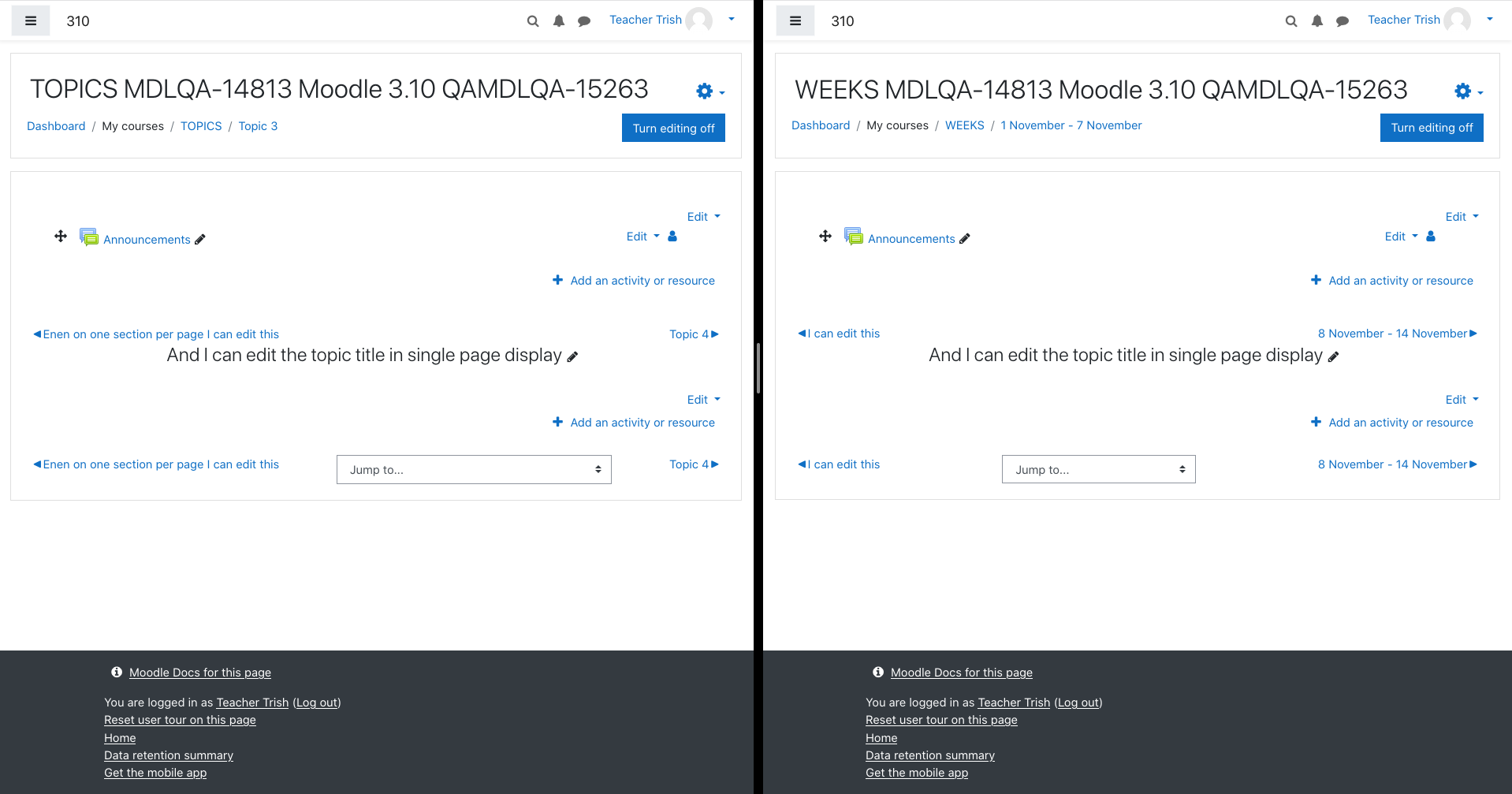The image size is (1512, 794).
Task: Open hamburger side menu in WEEKS window
Action: click(795, 21)
